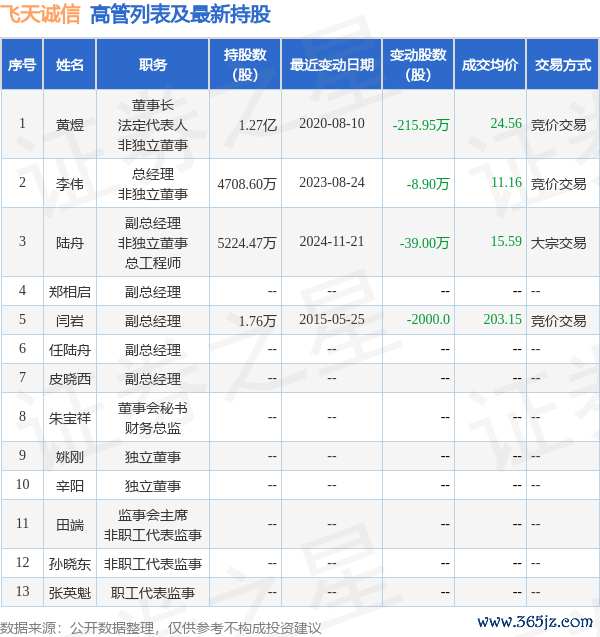Click the date 2023-08-24

click(x=332, y=182)
